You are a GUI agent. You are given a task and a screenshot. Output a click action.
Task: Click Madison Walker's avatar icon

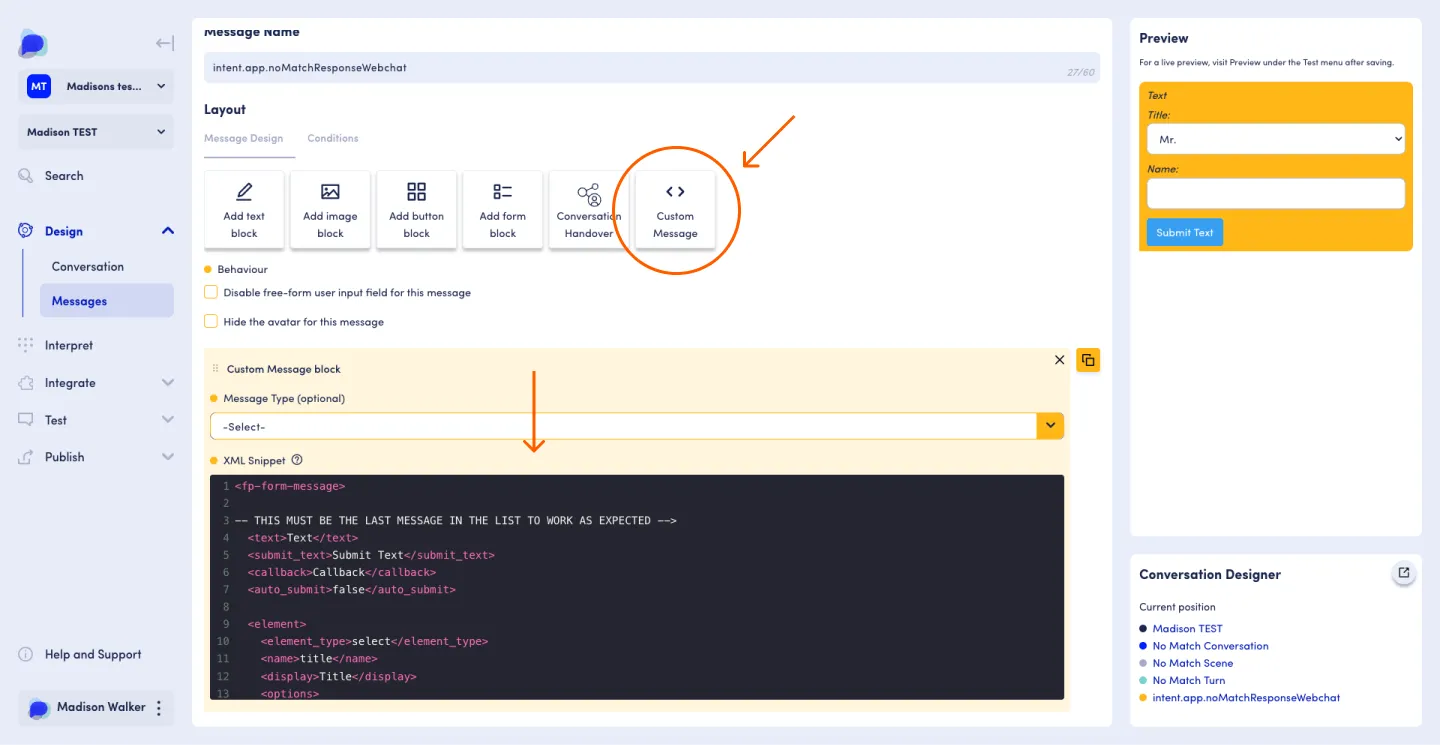pos(38,708)
